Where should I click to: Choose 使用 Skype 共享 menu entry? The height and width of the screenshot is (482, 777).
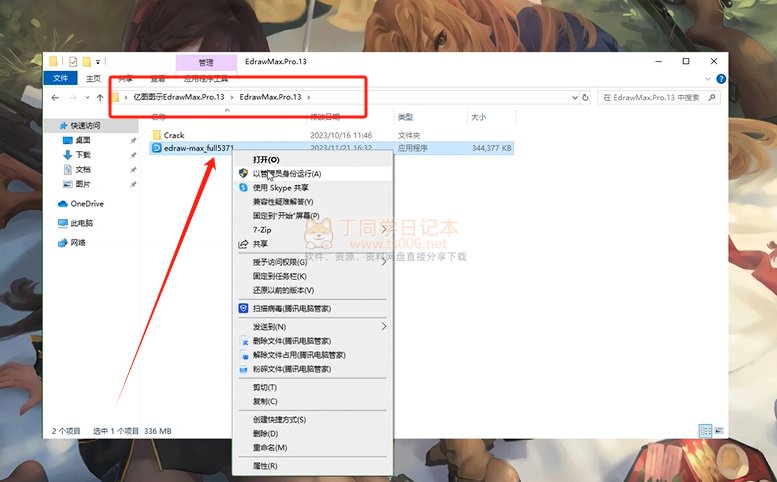[x=313, y=188]
